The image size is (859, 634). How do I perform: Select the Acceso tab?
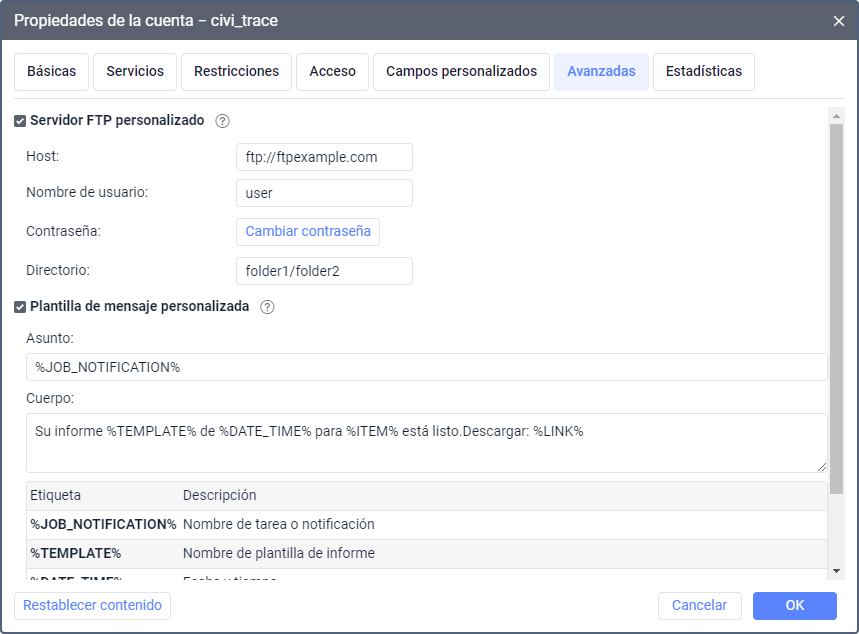(332, 72)
